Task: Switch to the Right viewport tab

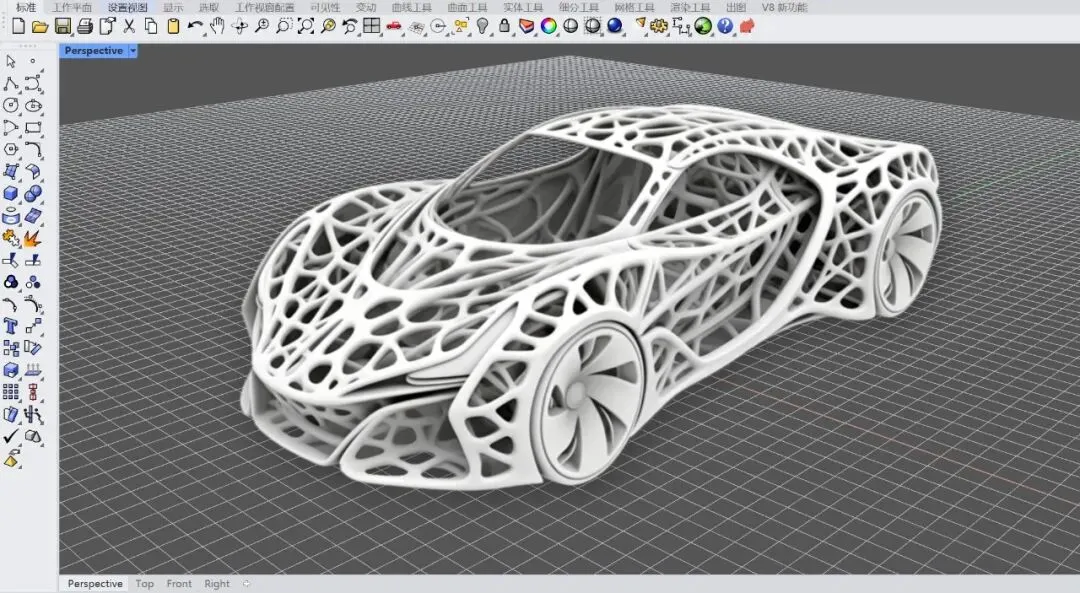Action: click(217, 583)
